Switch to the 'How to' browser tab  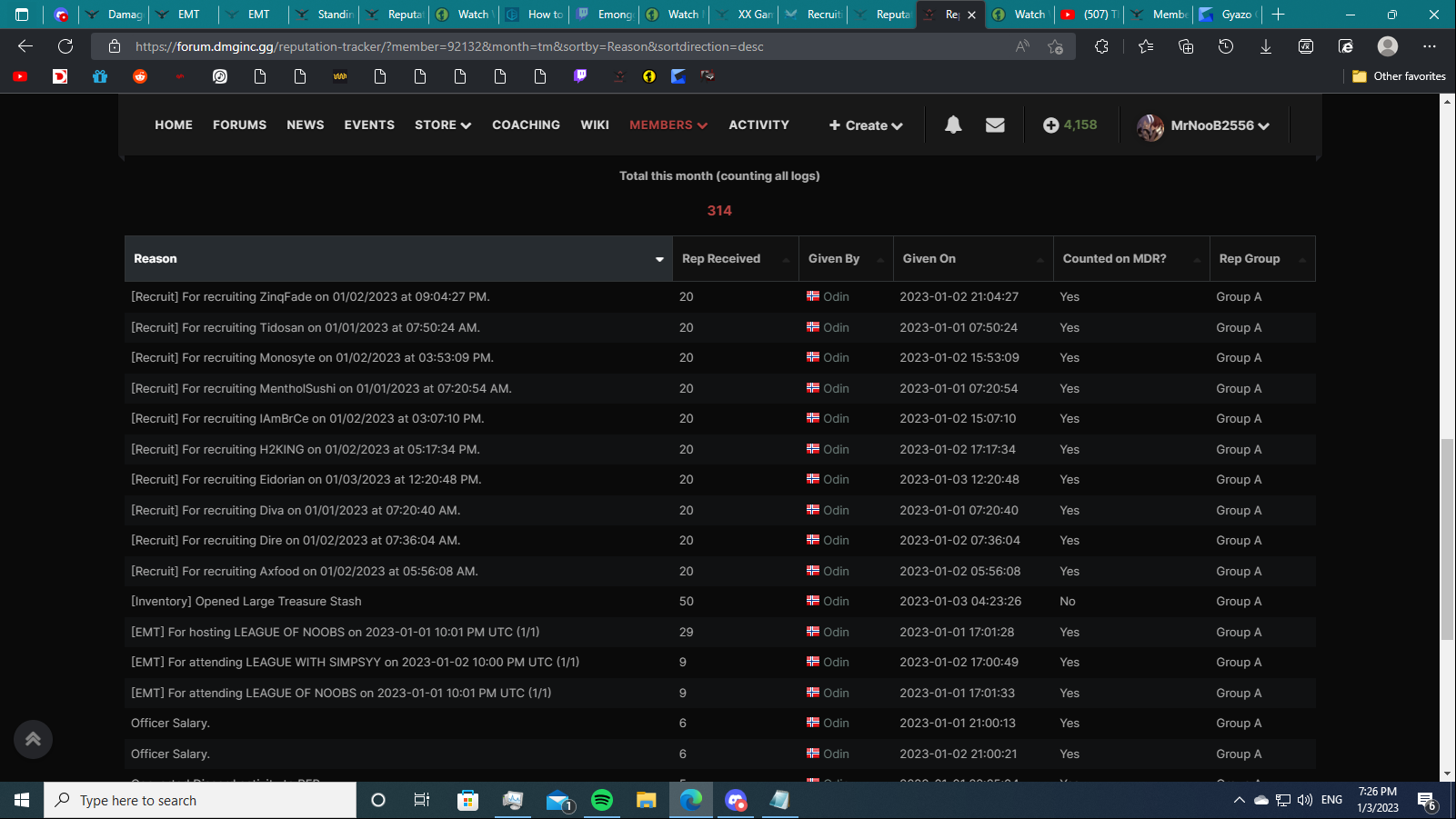[x=536, y=15]
